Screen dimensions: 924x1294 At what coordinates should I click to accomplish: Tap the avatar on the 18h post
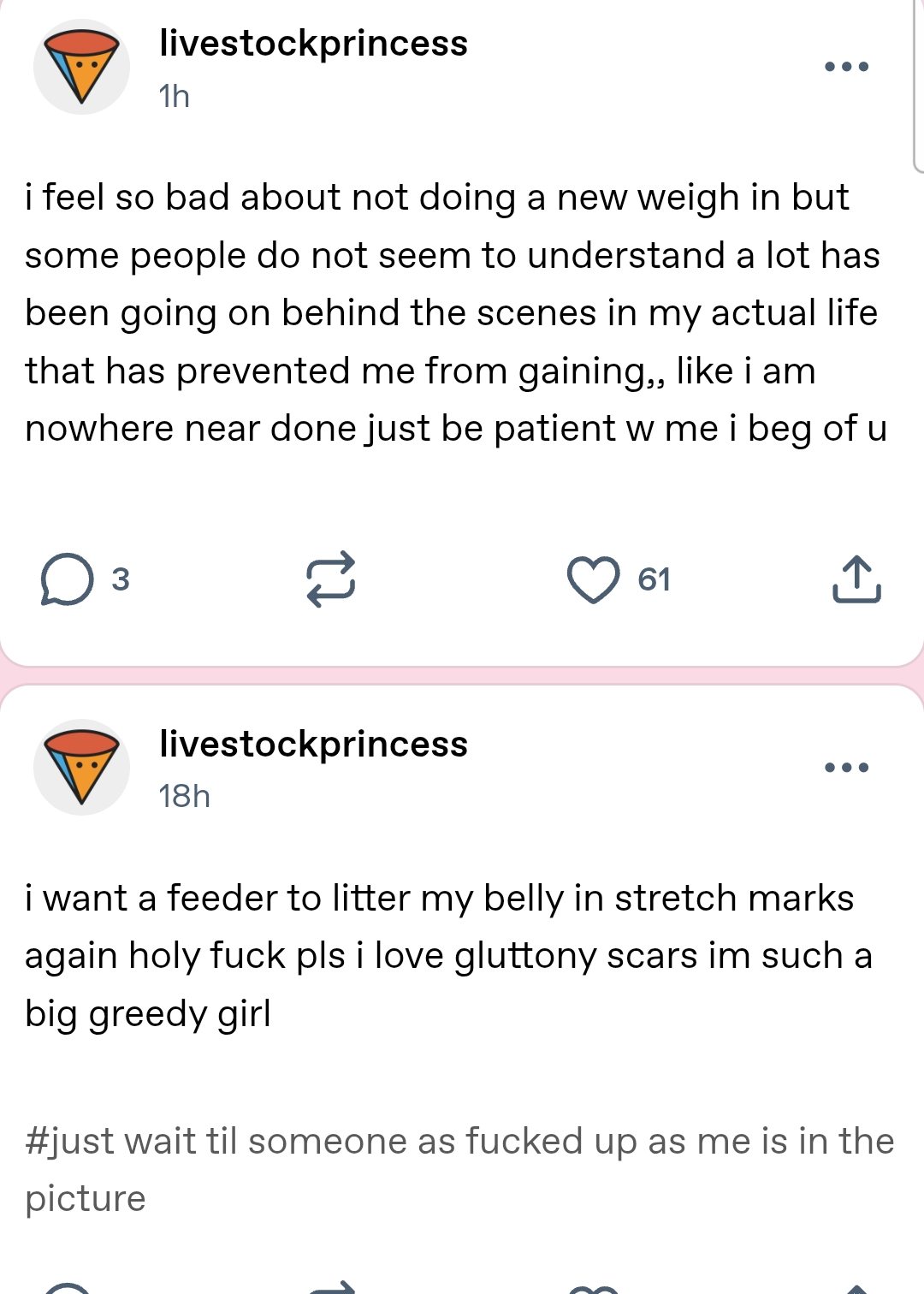81,768
